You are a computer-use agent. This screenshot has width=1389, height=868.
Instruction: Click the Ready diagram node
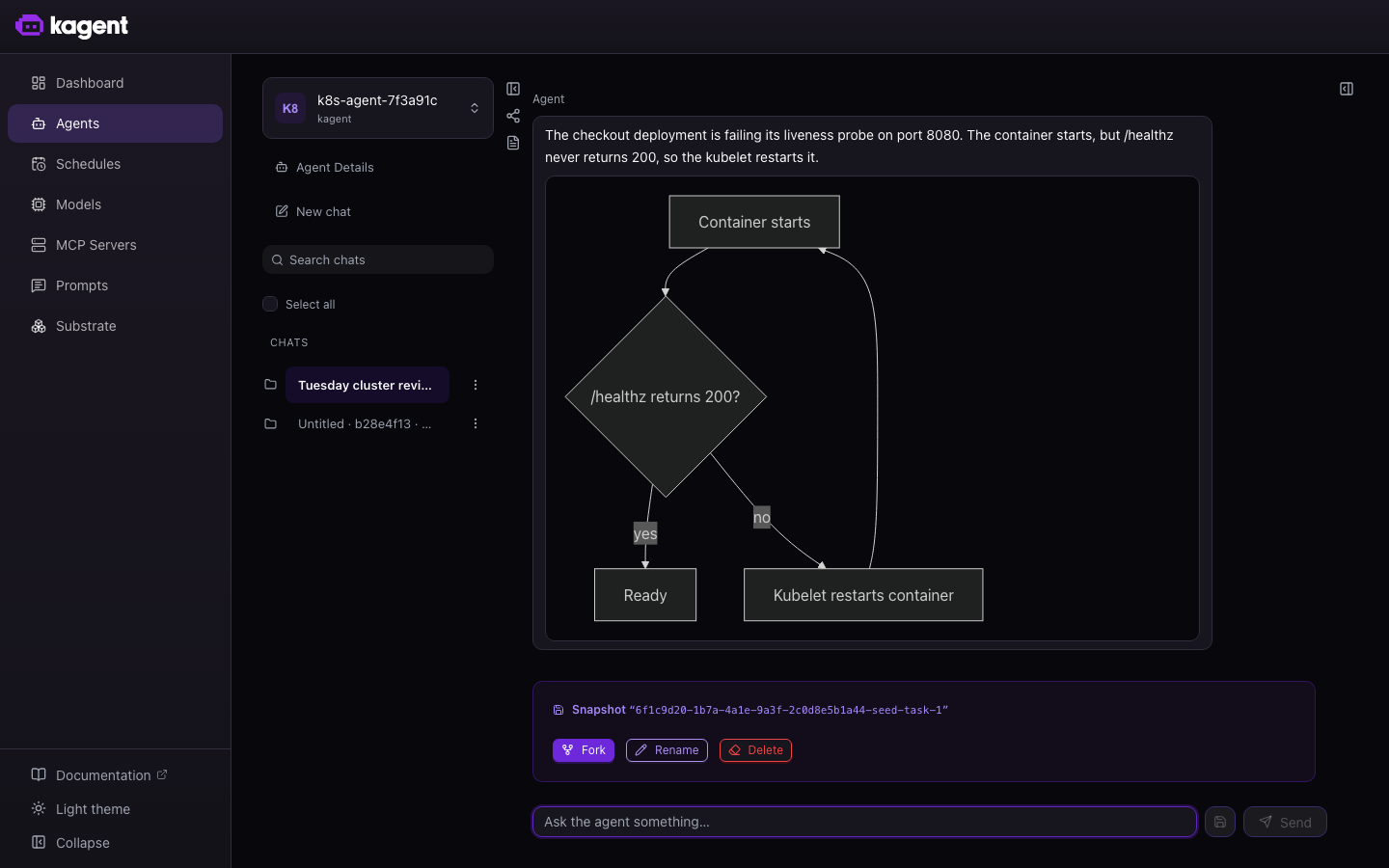pos(645,595)
